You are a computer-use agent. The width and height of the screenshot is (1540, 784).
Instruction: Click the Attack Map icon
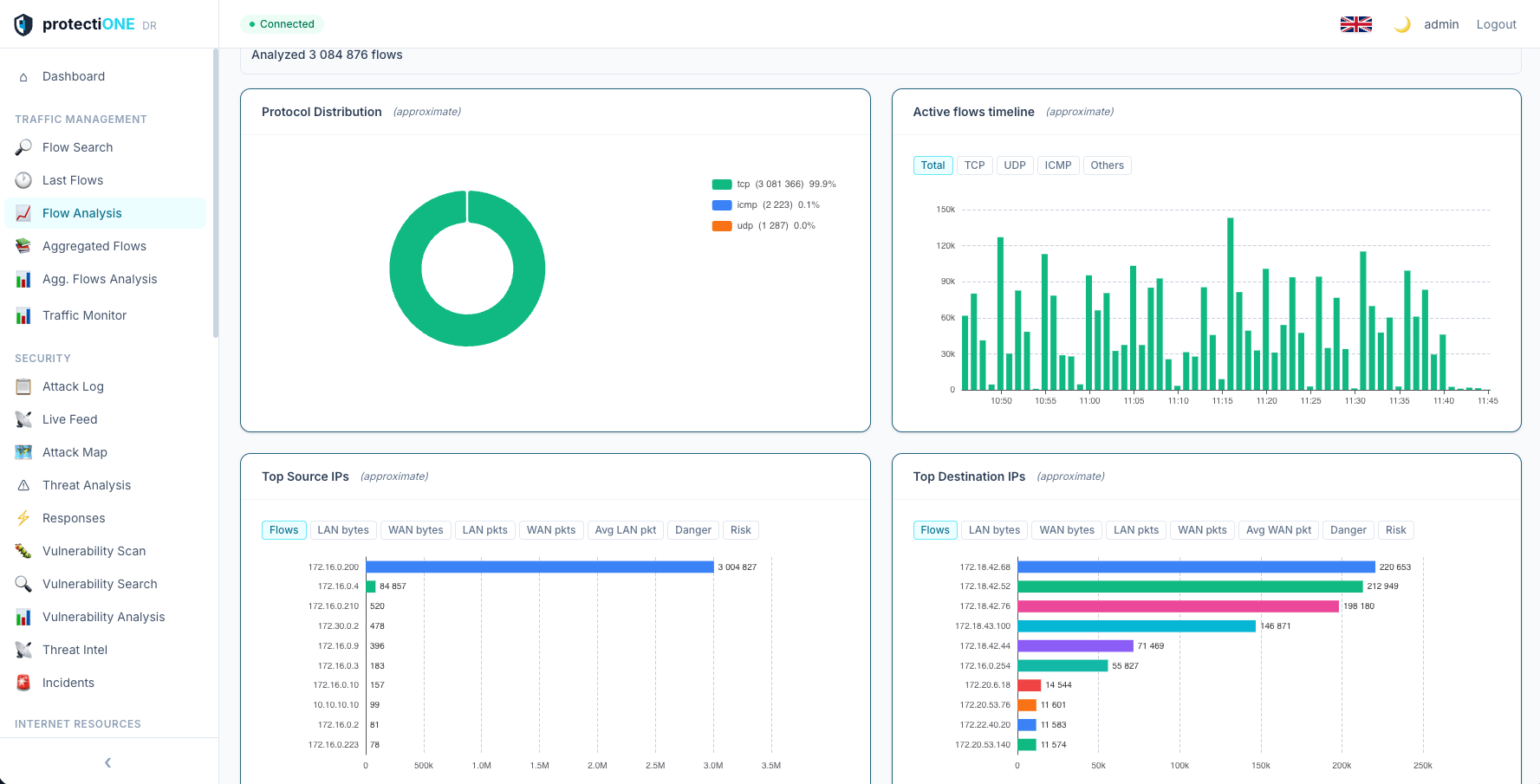point(23,452)
